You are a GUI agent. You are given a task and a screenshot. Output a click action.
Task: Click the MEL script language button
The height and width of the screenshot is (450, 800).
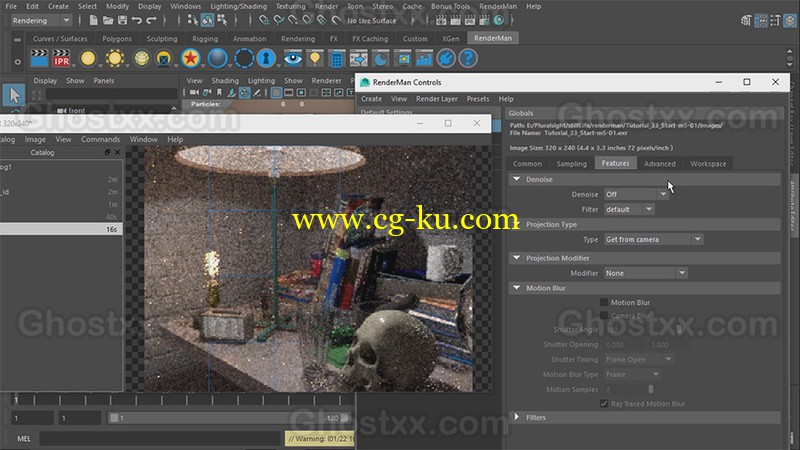24,439
